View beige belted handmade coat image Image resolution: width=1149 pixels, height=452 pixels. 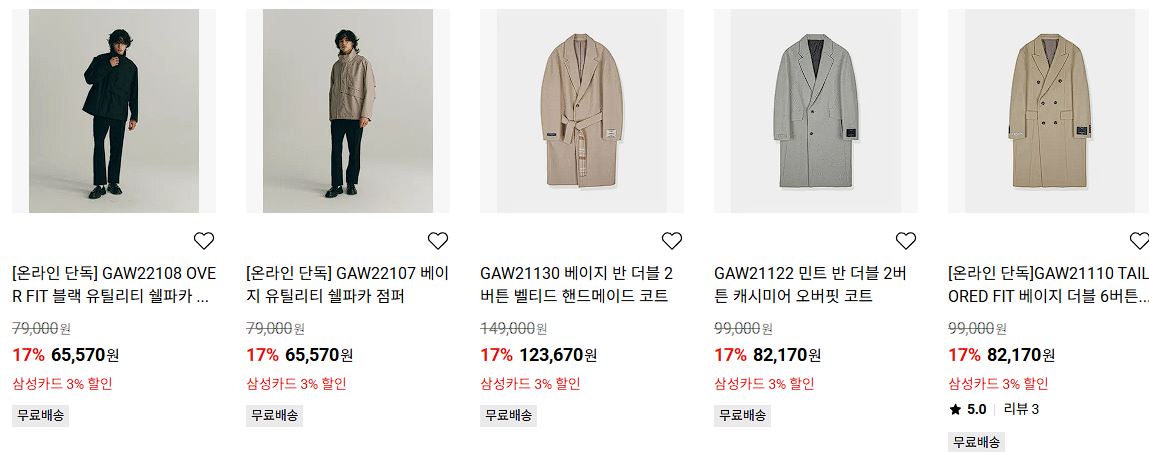point(582,111)
